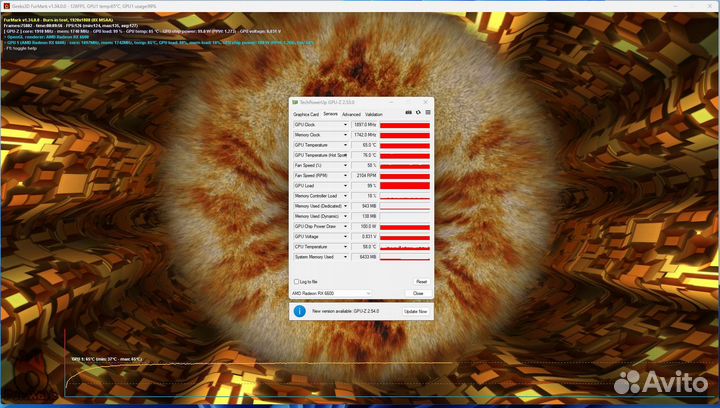The width and height of the screenshot is (720, 408).
Task: Open the Memory Clock sensor dropdown
Action: pos(345,135)
